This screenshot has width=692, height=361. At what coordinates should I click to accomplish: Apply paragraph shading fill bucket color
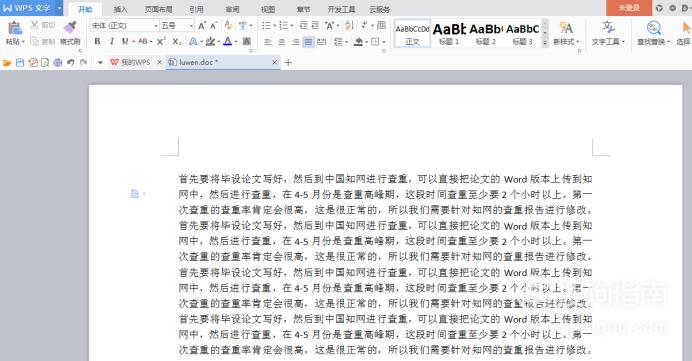coord(358,42)
